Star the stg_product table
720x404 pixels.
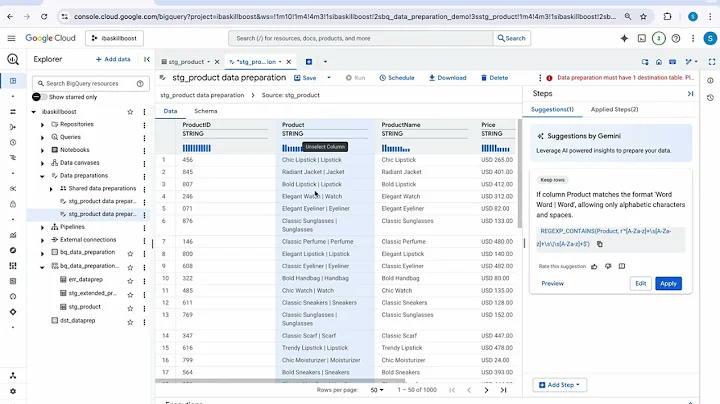tap(130, 309)
